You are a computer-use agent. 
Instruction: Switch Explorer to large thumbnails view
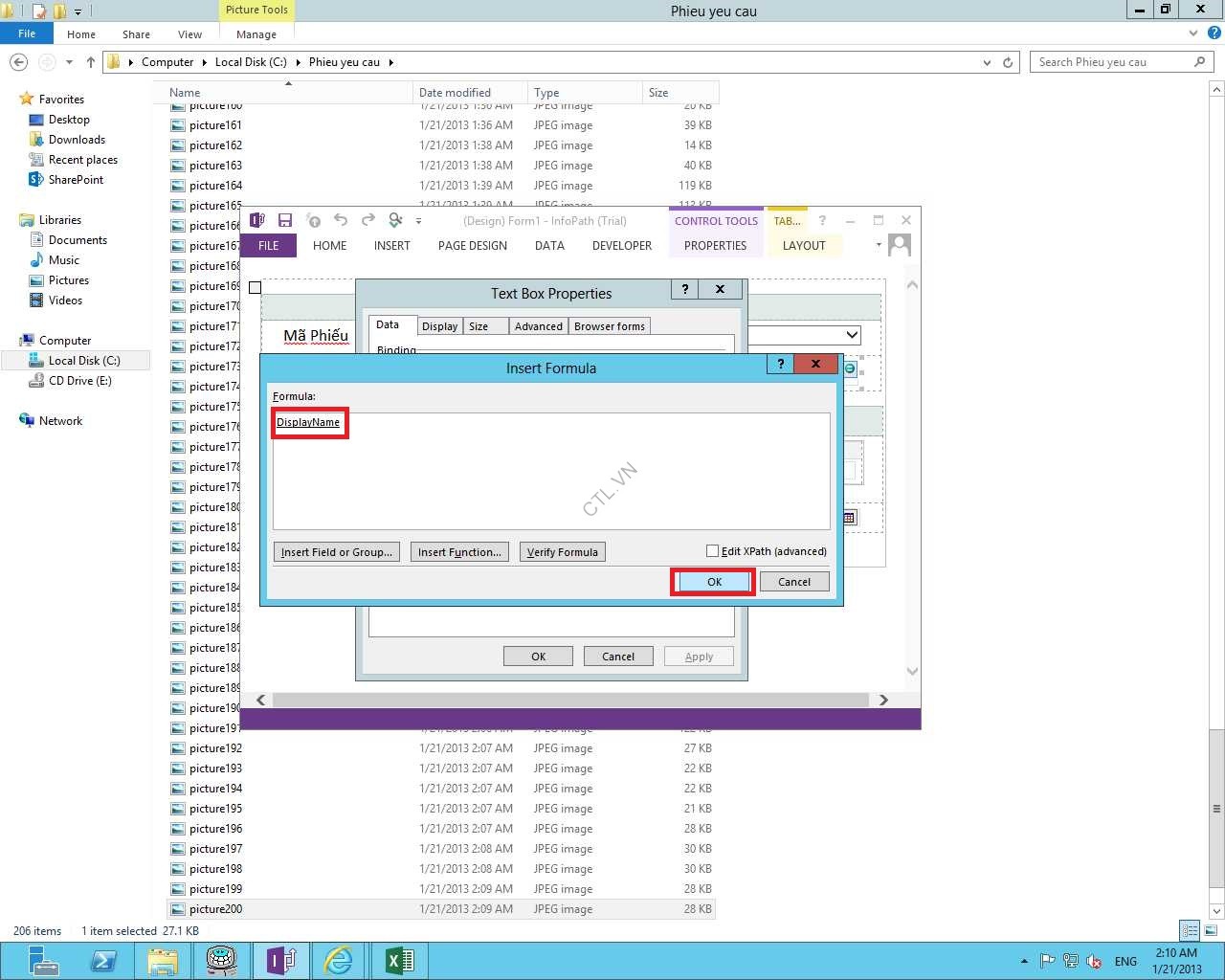[1211, 930]
